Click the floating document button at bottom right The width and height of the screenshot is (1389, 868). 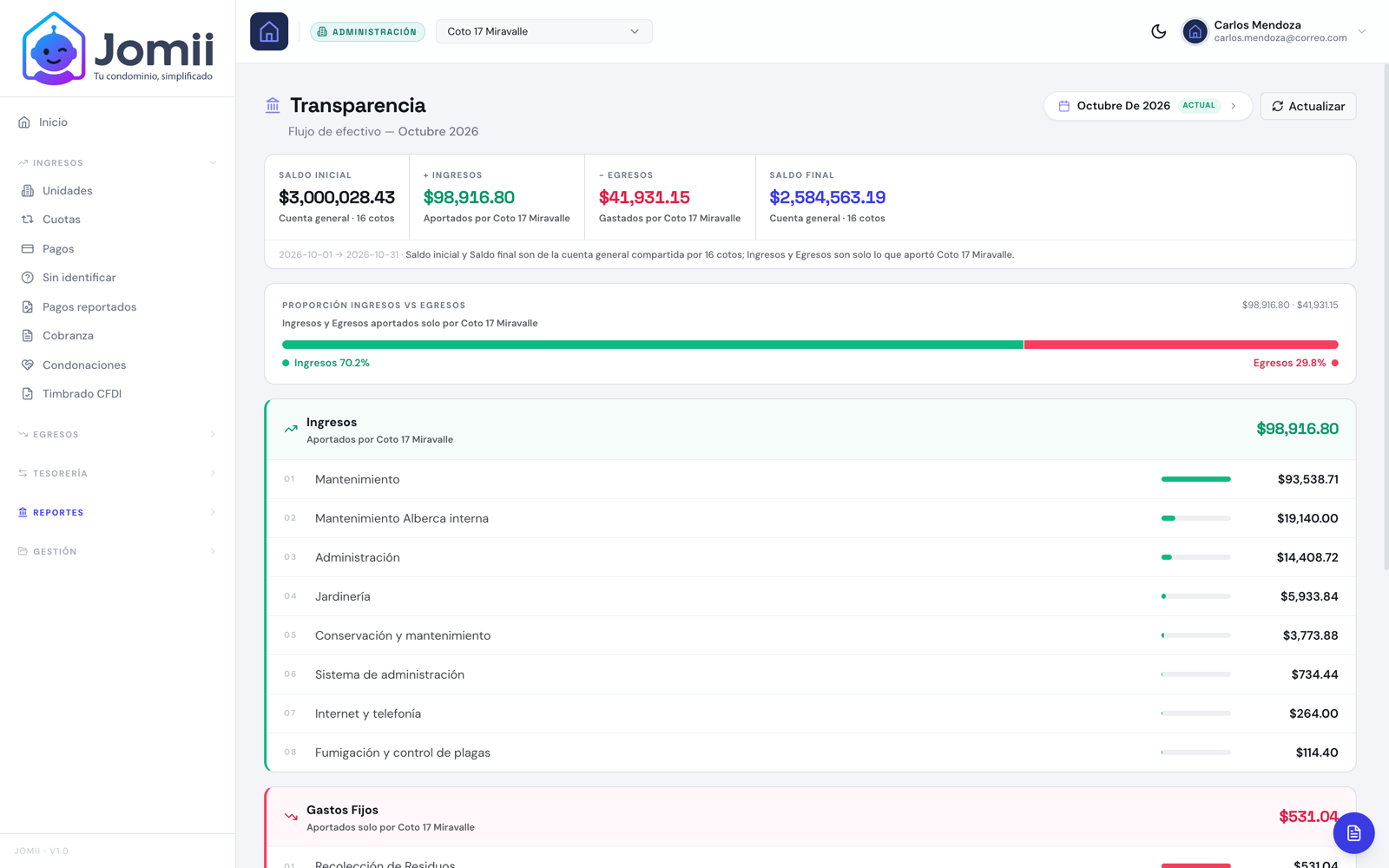(1353, 833)
